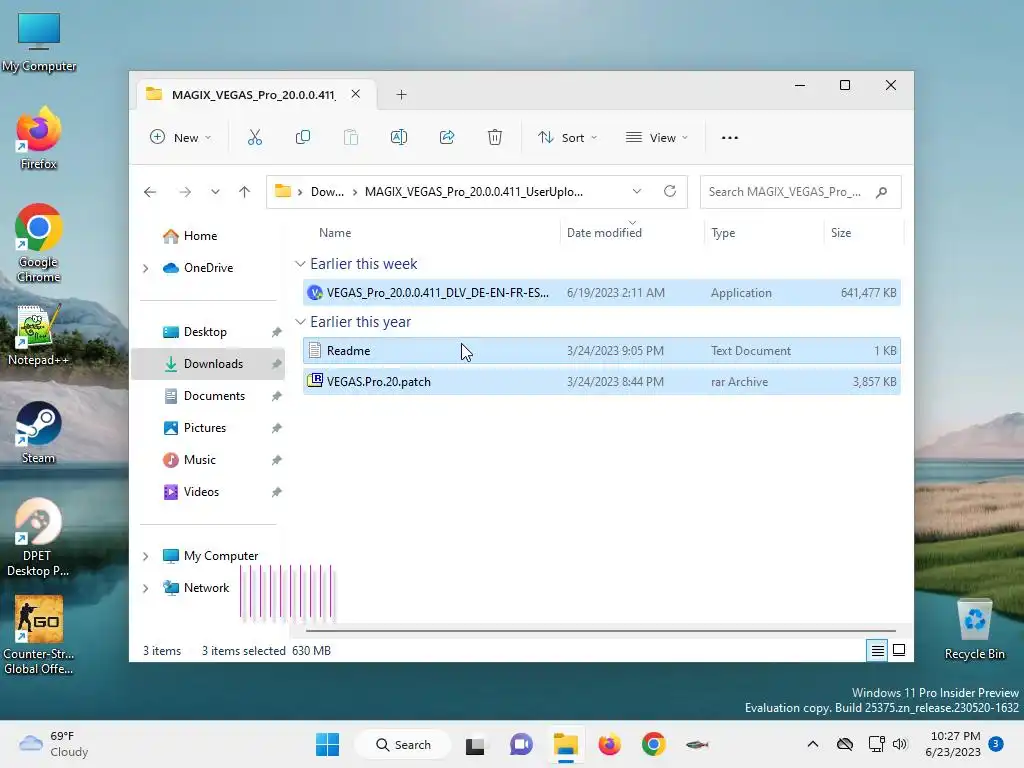
Task: Open the clock and date 10:27 PM
Action: coord(953,744)
